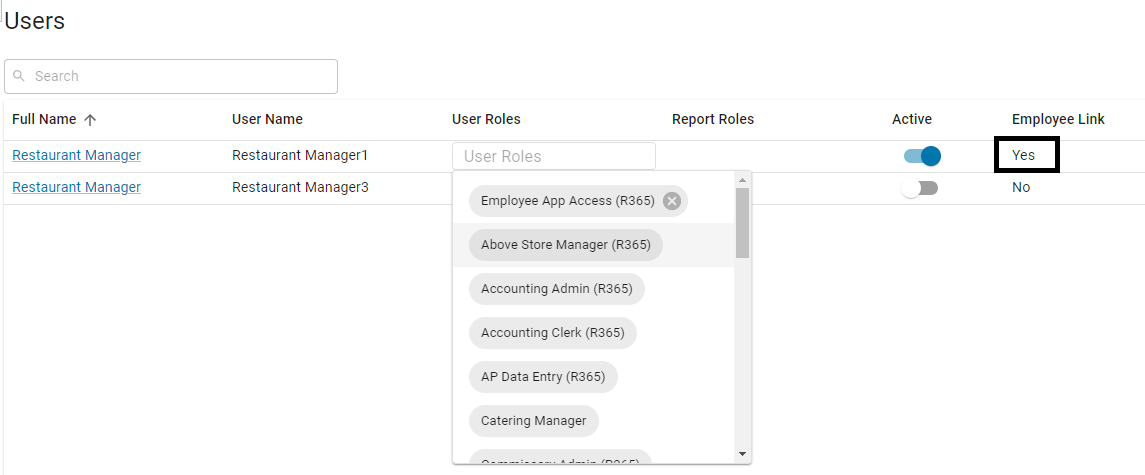Click the role list scroll-up arrow
This screenshot has width=1145, height=475.
point(742,181)
